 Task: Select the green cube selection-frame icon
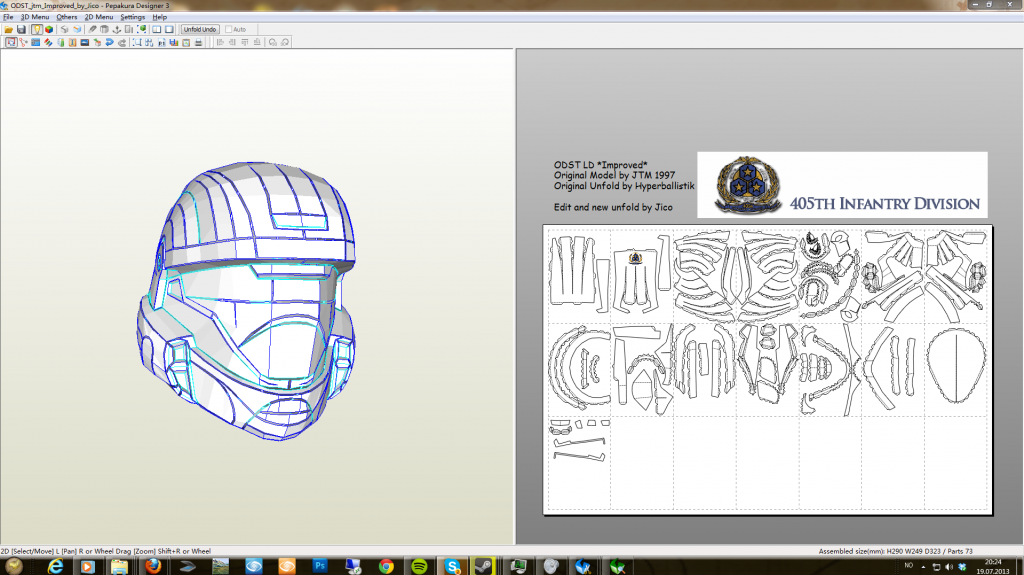click(x=142, y=29)
